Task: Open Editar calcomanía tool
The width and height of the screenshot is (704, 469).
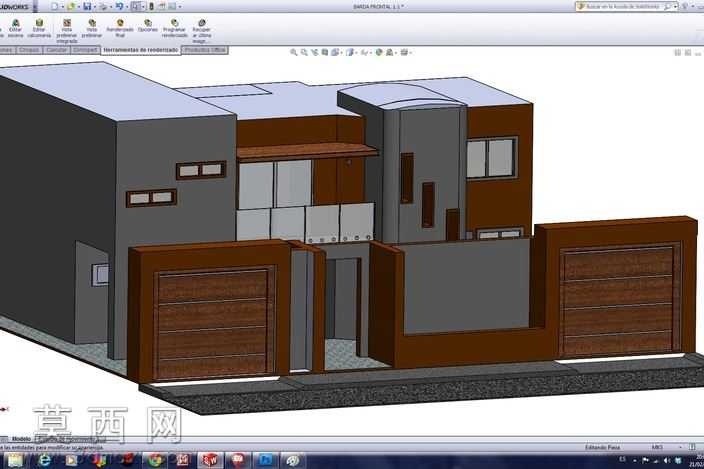Action: (39, 28)
